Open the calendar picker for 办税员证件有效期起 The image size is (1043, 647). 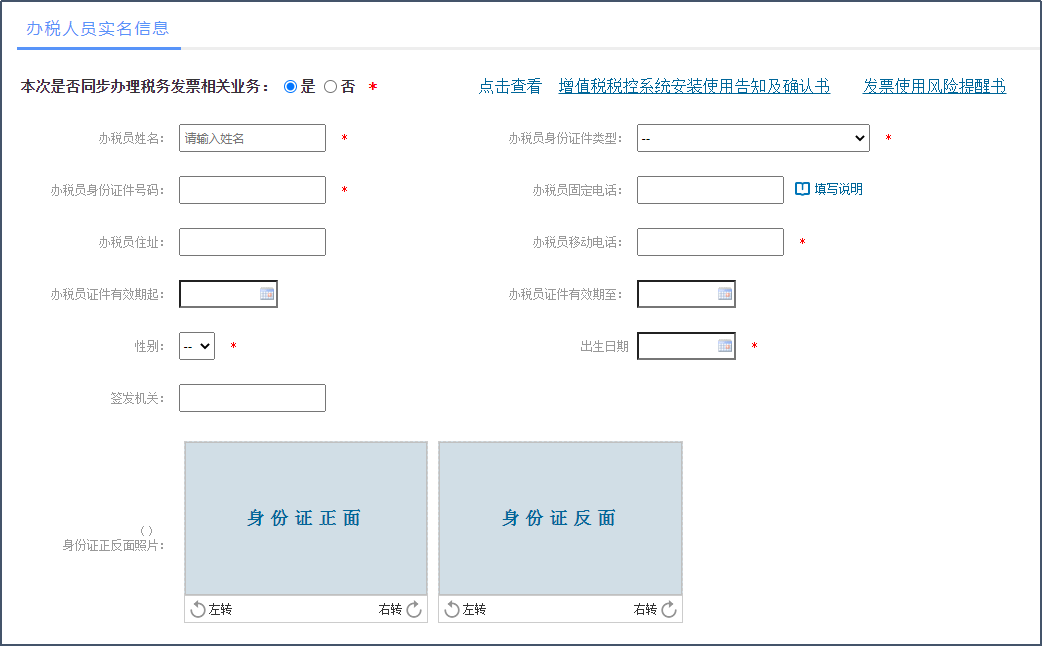tap(268, 293)
